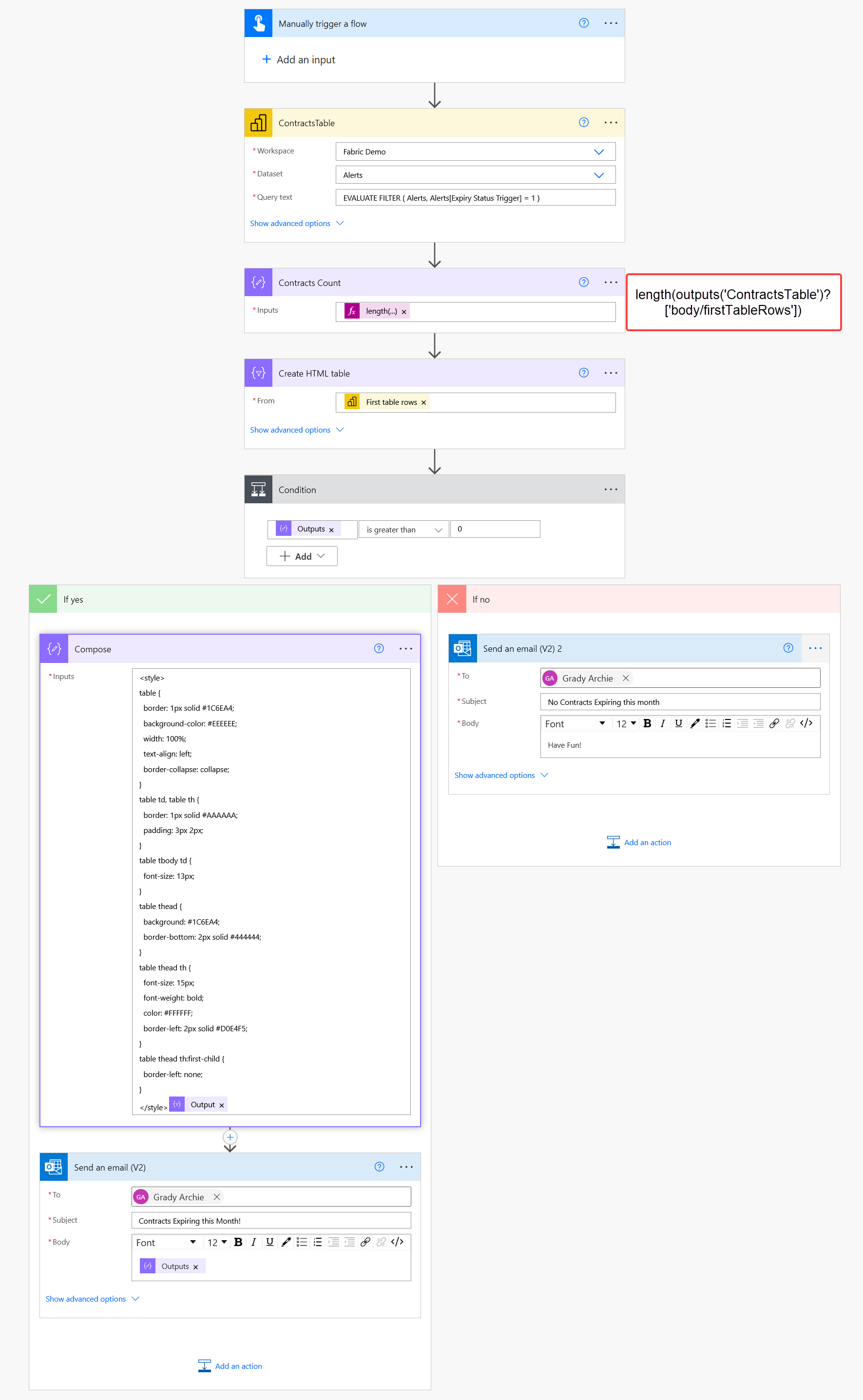Open the Manually trigger a flow ellipsis menu
Screen dimensions: 863x1400
611,23
